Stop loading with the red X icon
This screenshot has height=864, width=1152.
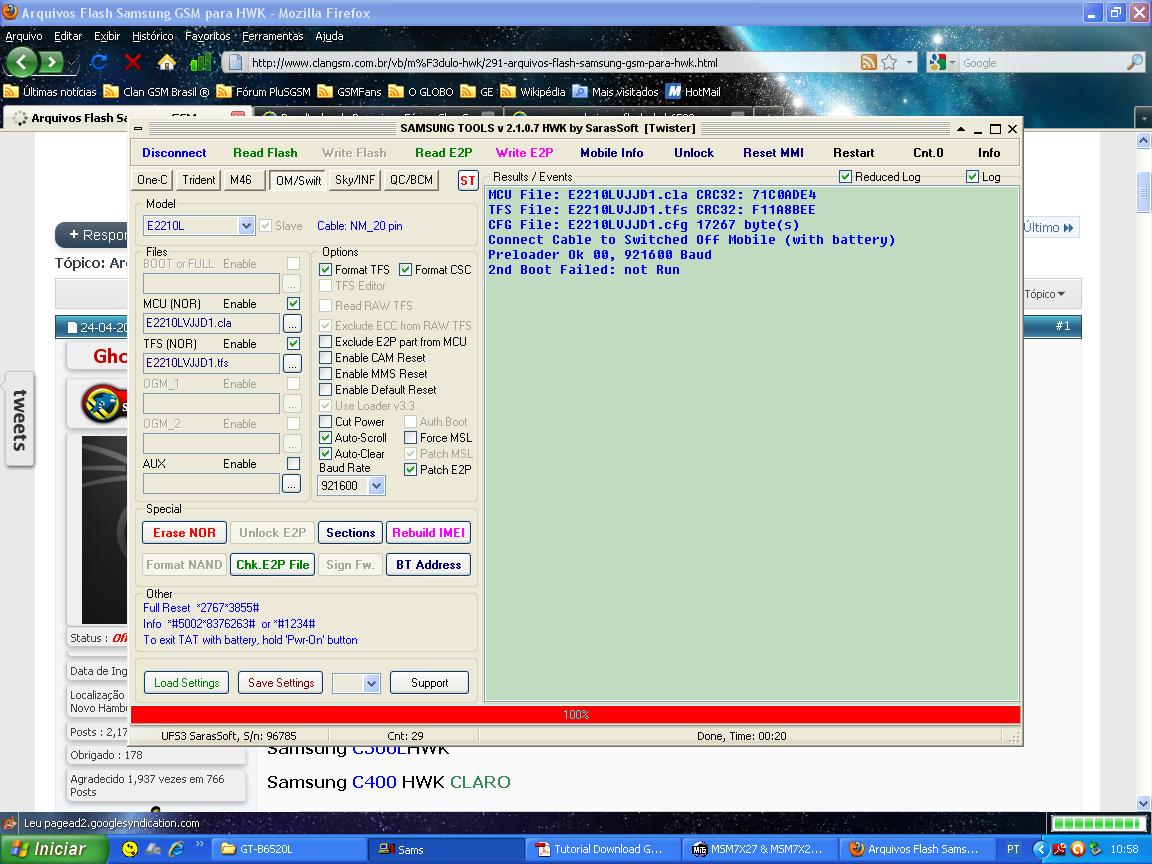[133, 62]
